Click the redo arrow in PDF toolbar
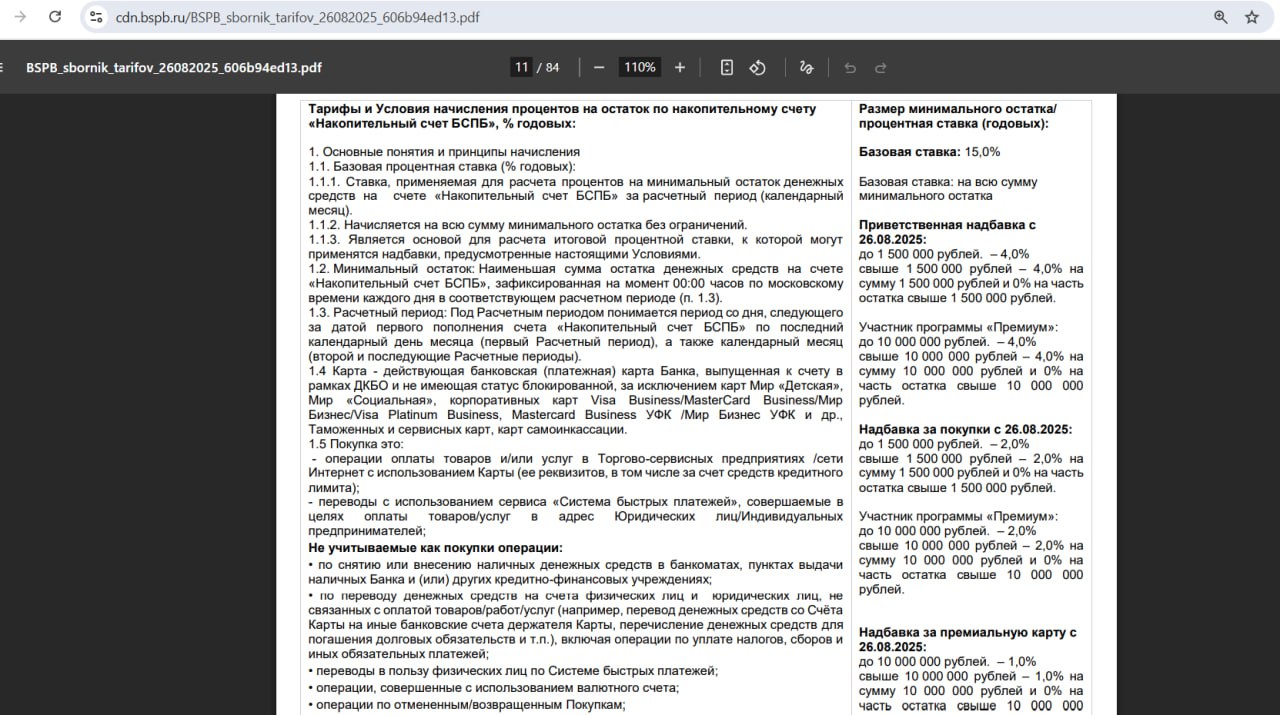Image resolution: width=1280 pixels, height=715 pixels. tap(881, 67)
